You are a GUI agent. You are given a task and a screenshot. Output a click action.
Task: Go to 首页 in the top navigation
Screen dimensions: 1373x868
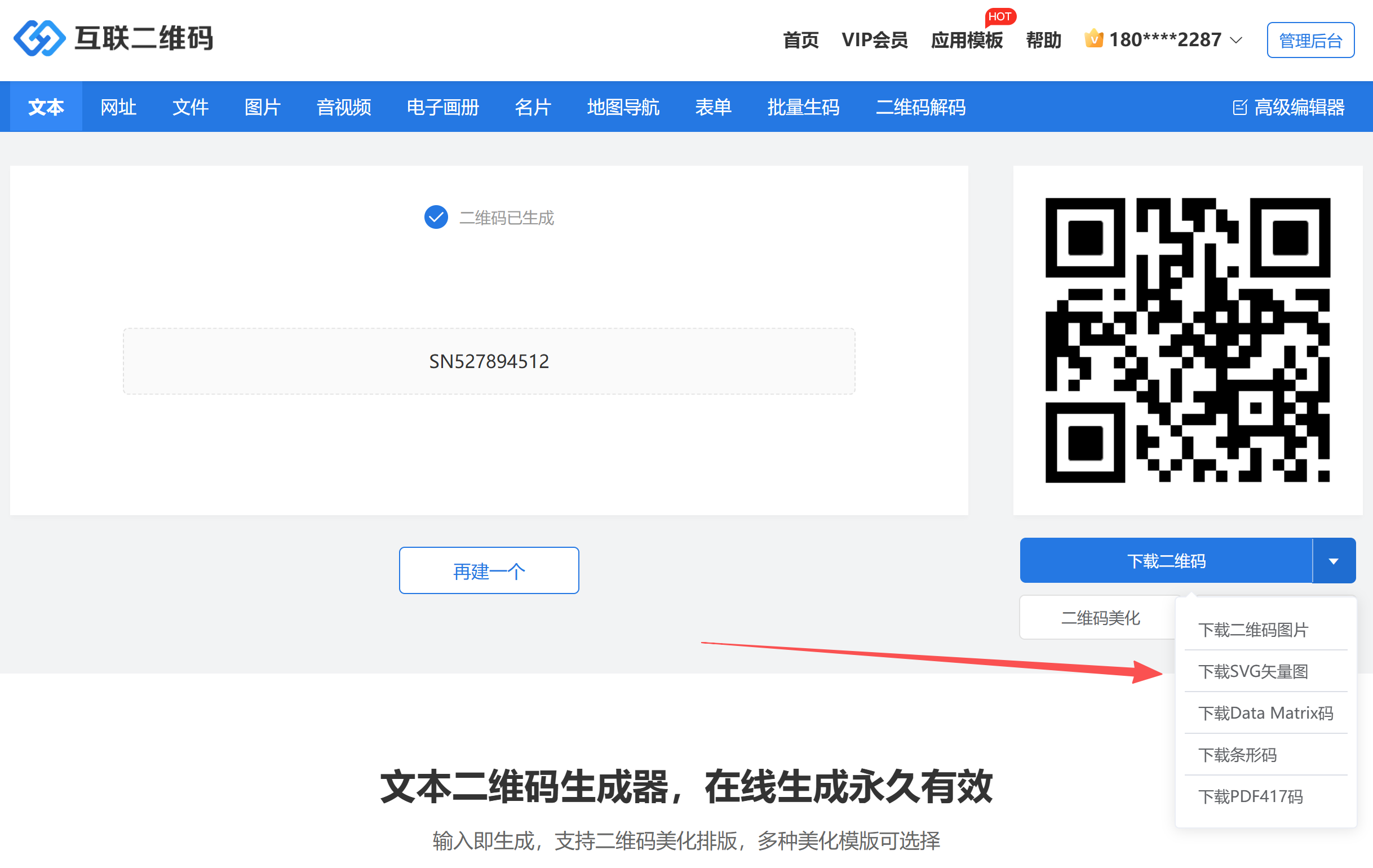coord(800,40)
